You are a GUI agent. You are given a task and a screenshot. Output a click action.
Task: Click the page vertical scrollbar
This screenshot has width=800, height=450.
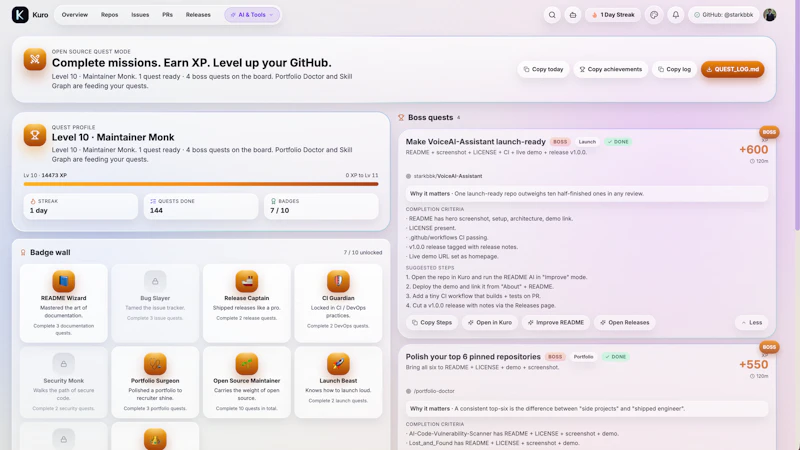[796, 117]
